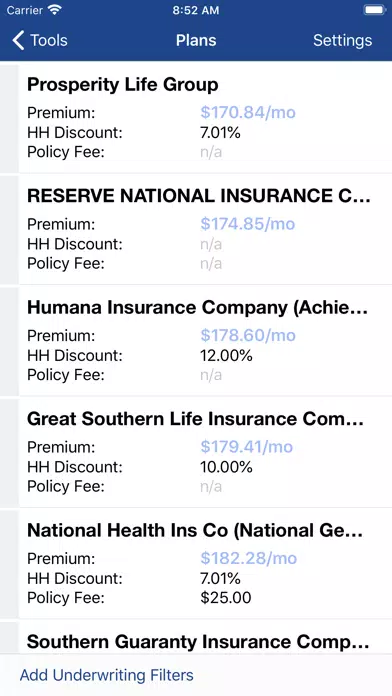Tap the gray side strip beside Prosperity Life
Viewport: 392px width, 696px height.
[9, 118]
